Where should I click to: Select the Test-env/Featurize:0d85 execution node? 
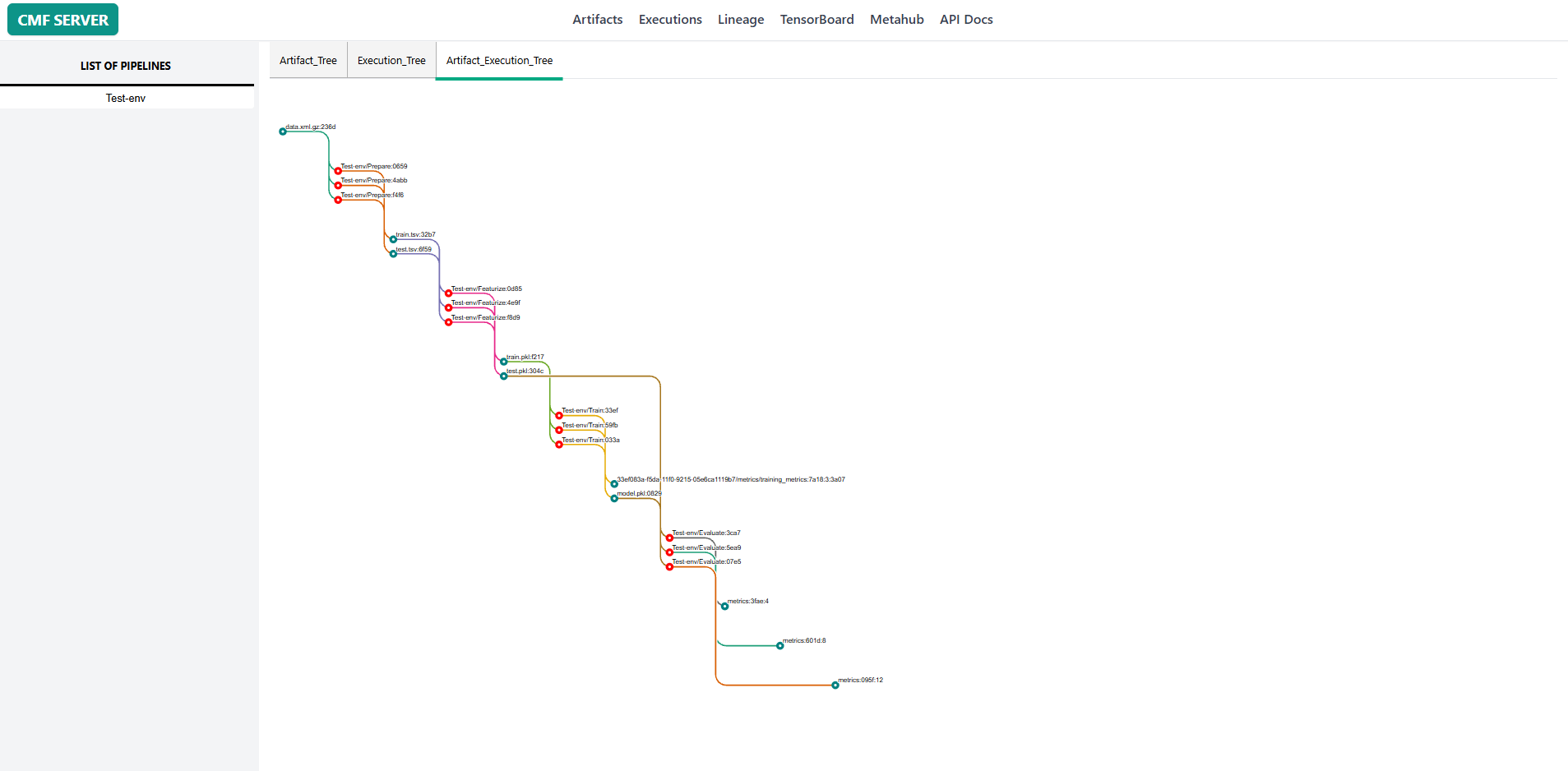tap(447, 293)
